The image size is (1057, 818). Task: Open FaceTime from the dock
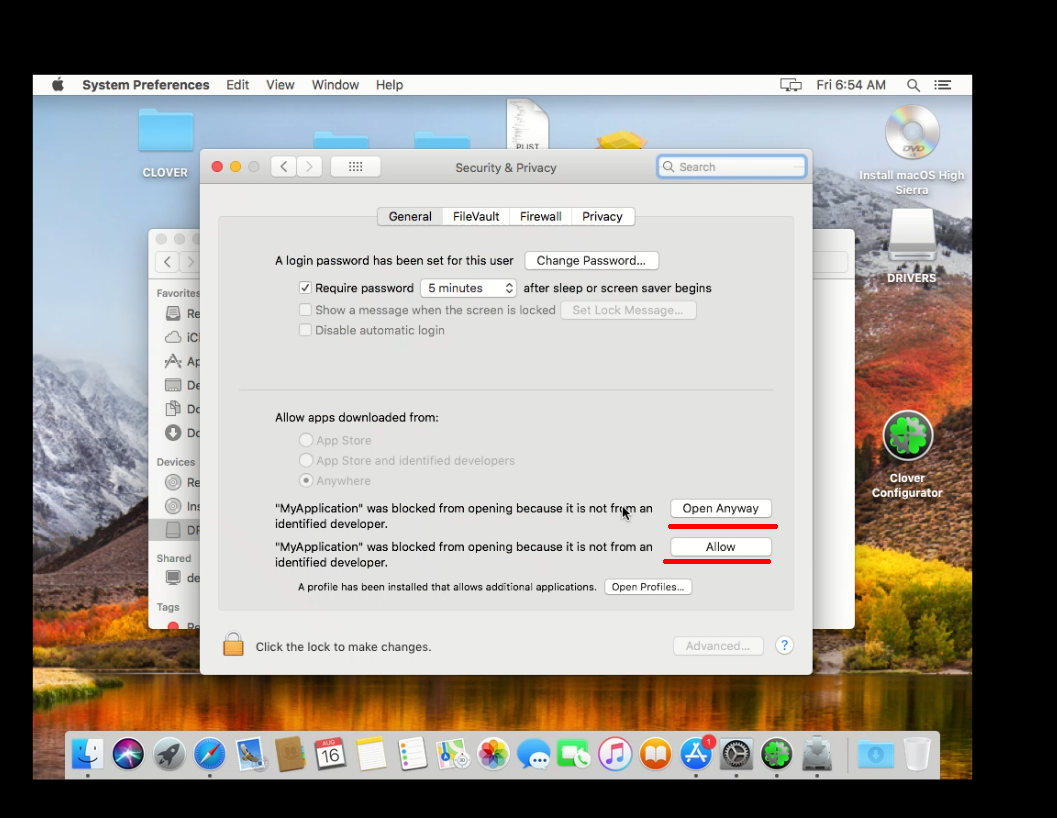(x=574, y=753)
